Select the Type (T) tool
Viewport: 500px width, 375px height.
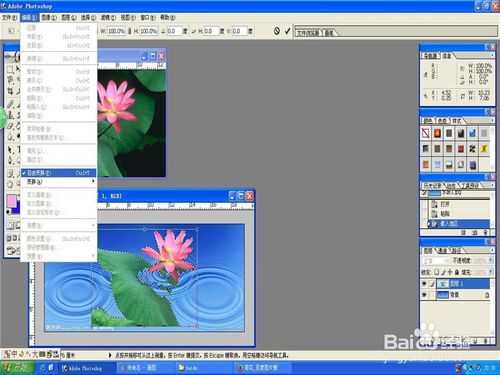point(18,150)
